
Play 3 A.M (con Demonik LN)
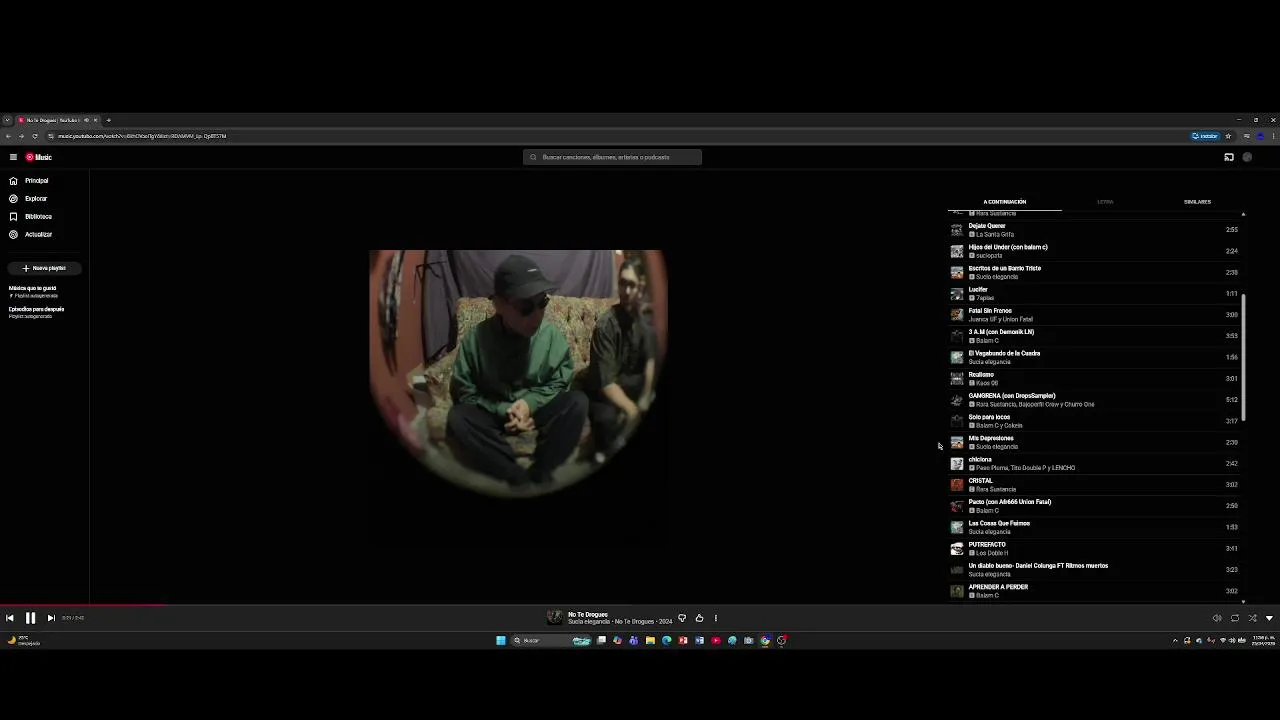click(x=1093, y=336)
